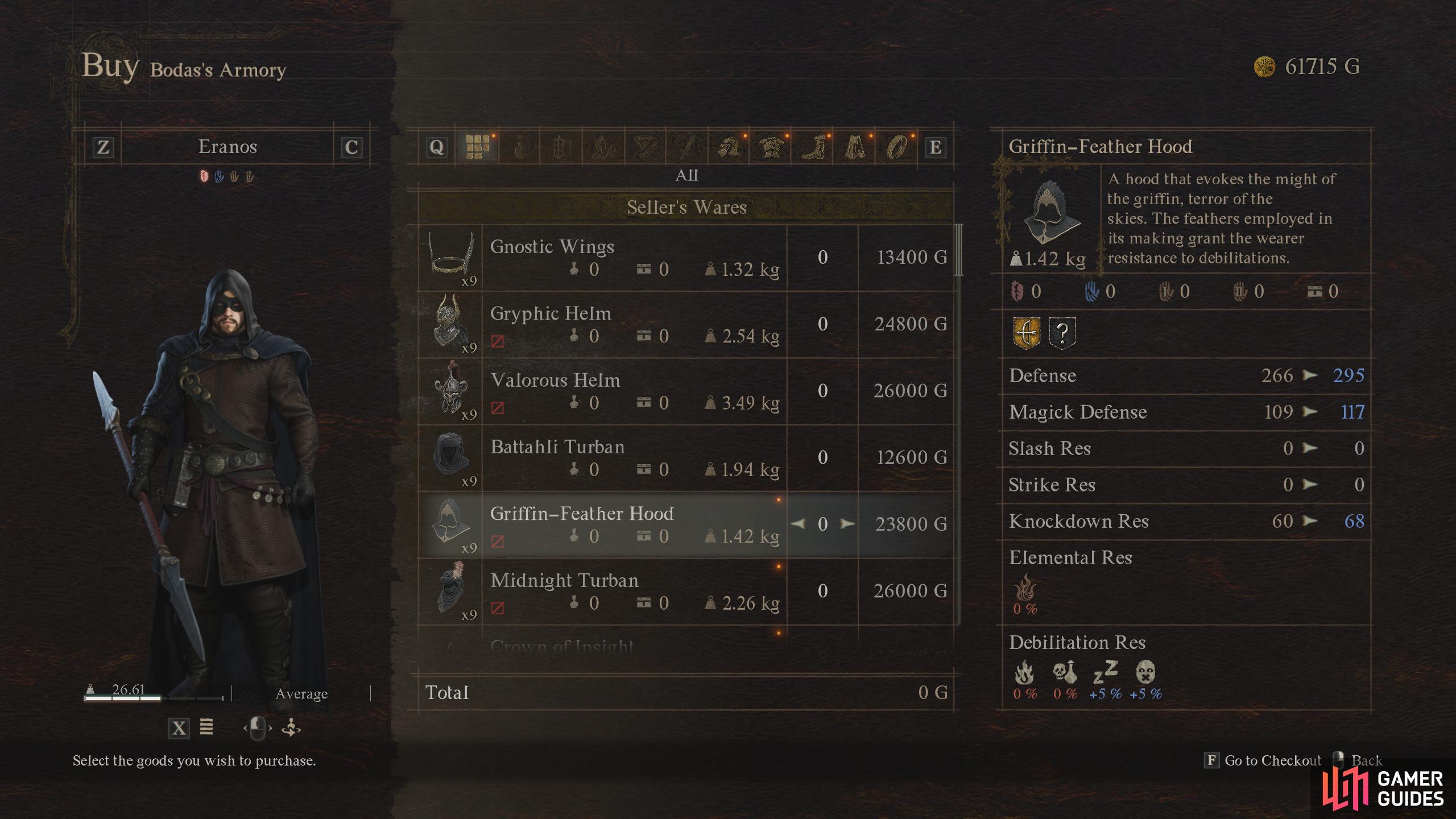
Task: Select the weapons sword category tab
Action: click(x=687, y=148)
